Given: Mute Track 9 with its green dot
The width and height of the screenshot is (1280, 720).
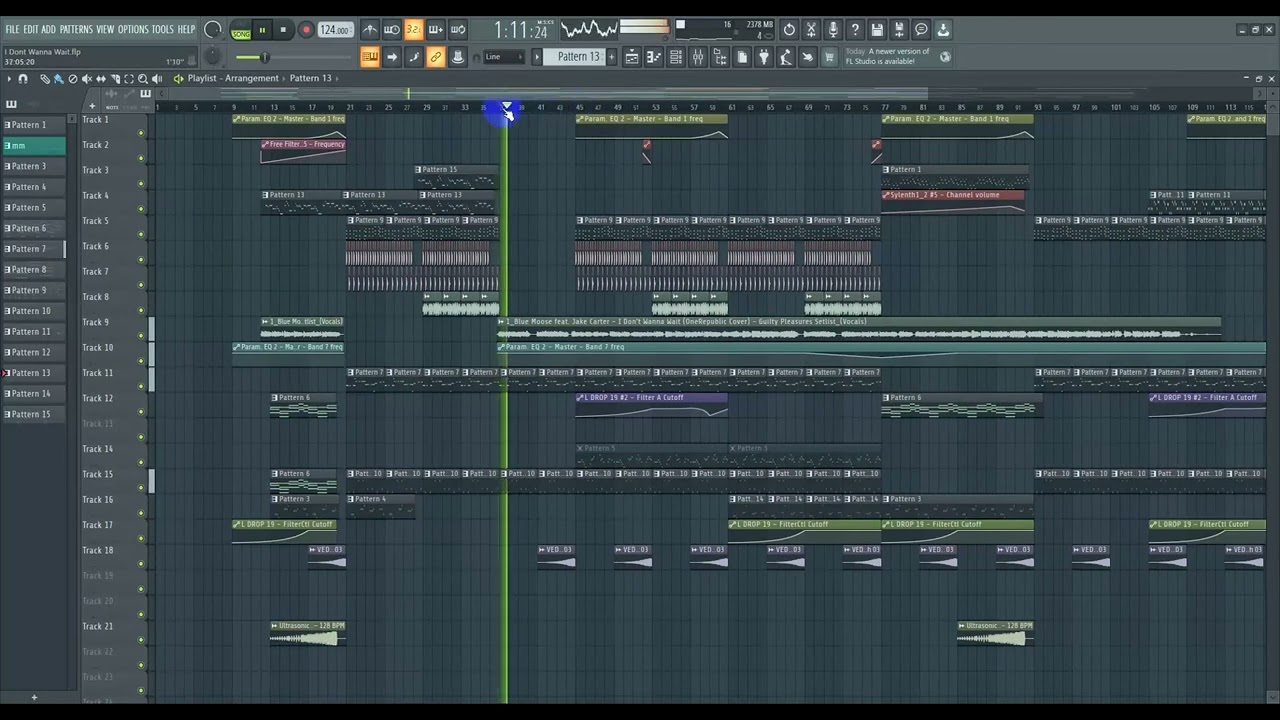Looking at the screenshot, I should click(x=141, y=336).
